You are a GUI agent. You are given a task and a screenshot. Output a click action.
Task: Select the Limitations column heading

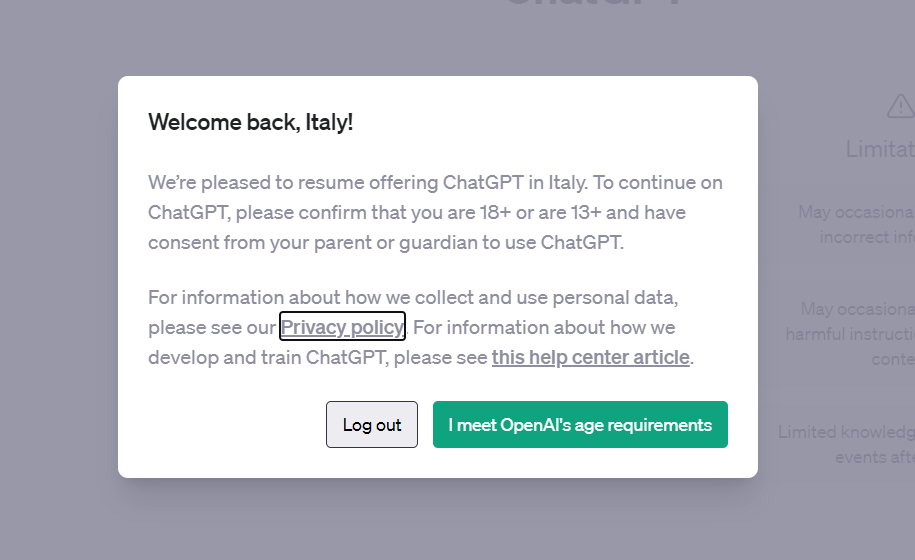[x=880, y=149]
